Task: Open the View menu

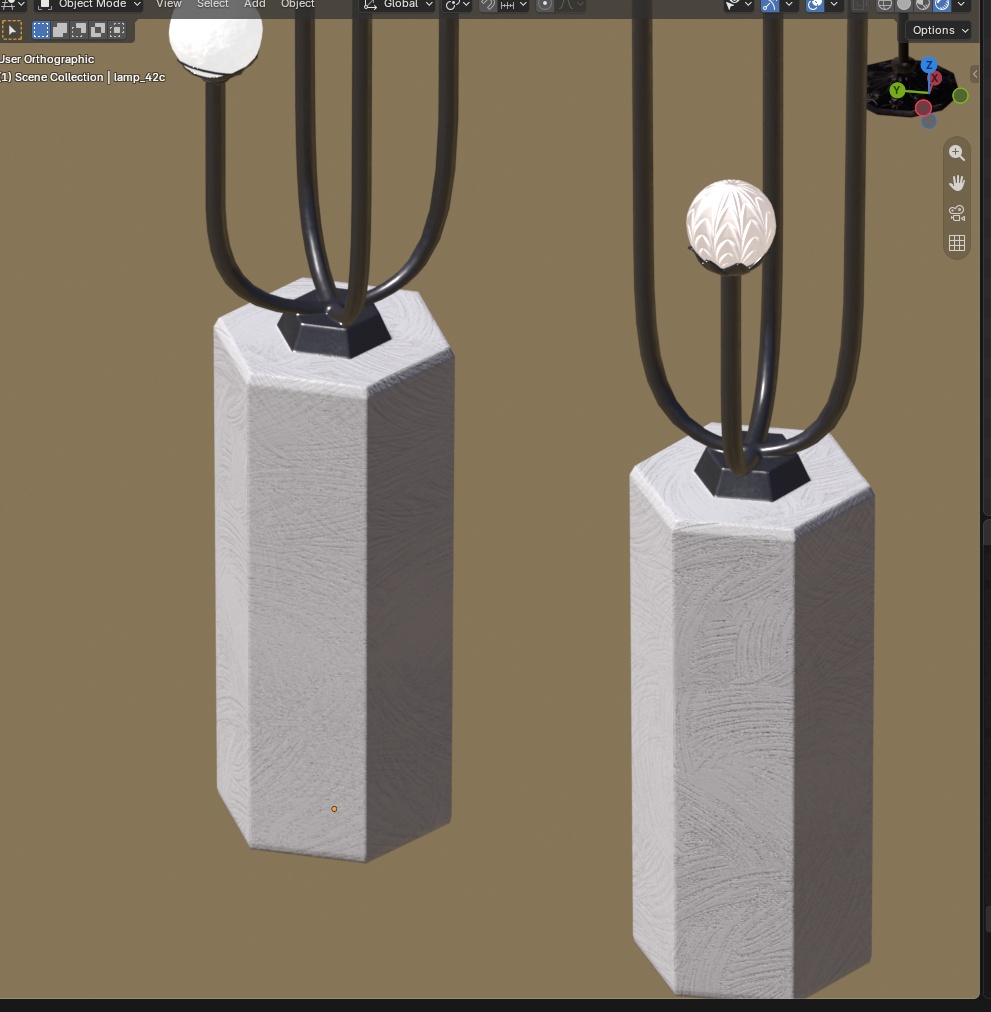Action: [169, 5]
